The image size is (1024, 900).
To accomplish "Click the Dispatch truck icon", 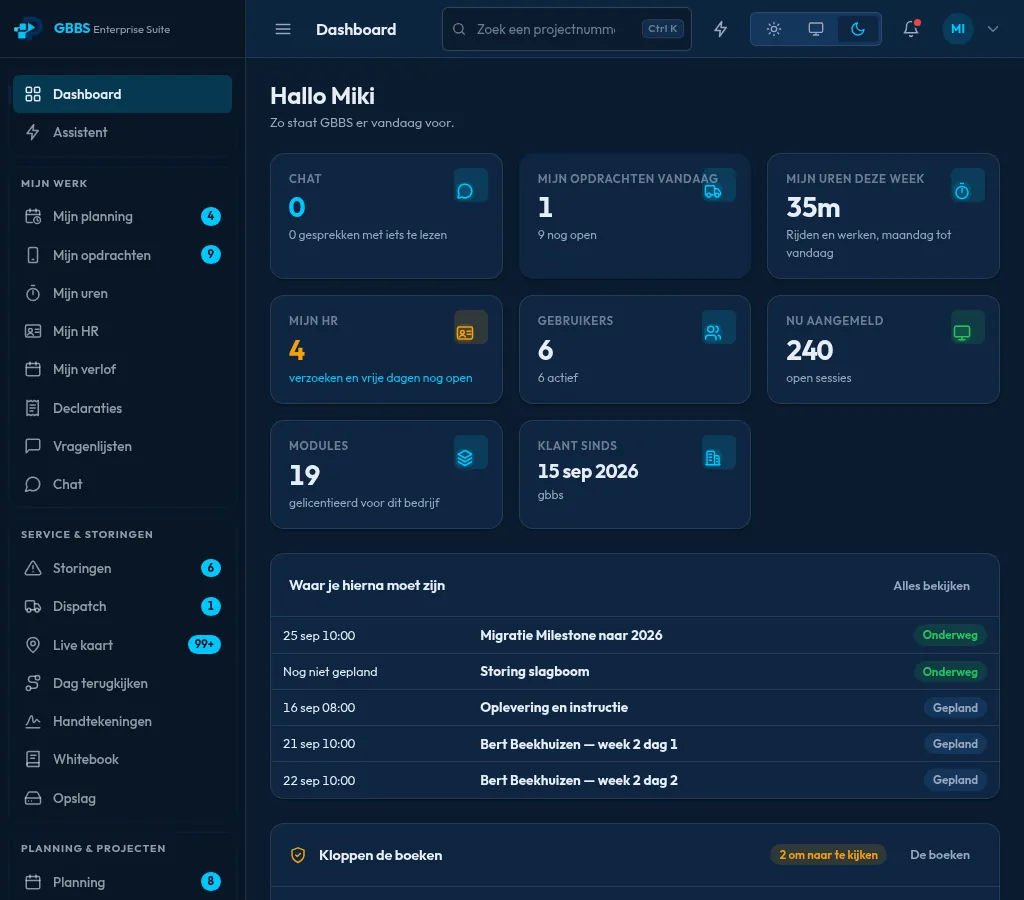I will pos(33,606).
